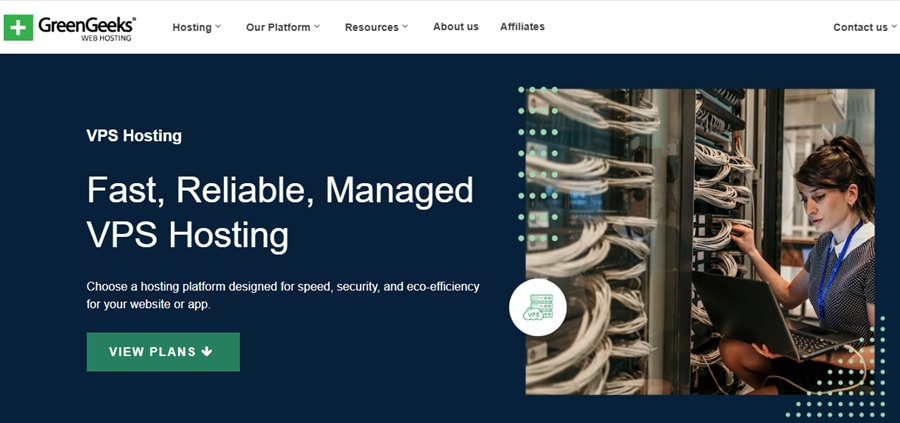Click the "Choose a hosting platform designed" description text
The width and height of the screenshot is (900, 423).
point(283,295)
